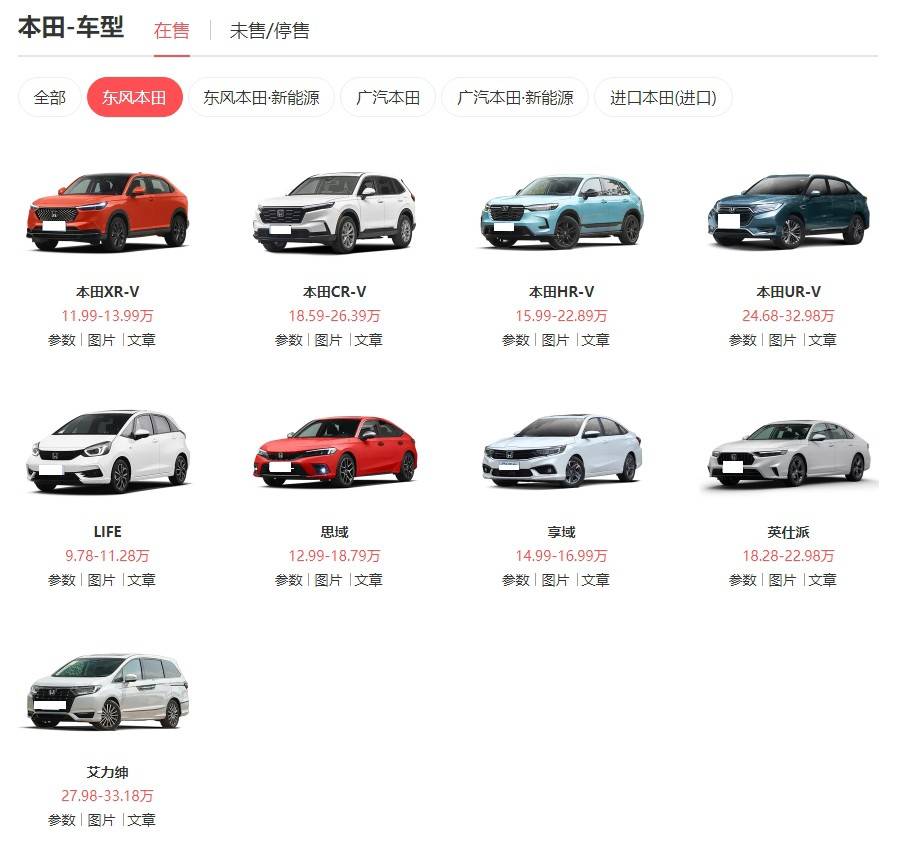904x847 pixels.
Task: Choose the 东风本田·新能源 filter
Action: click(261, 97)
